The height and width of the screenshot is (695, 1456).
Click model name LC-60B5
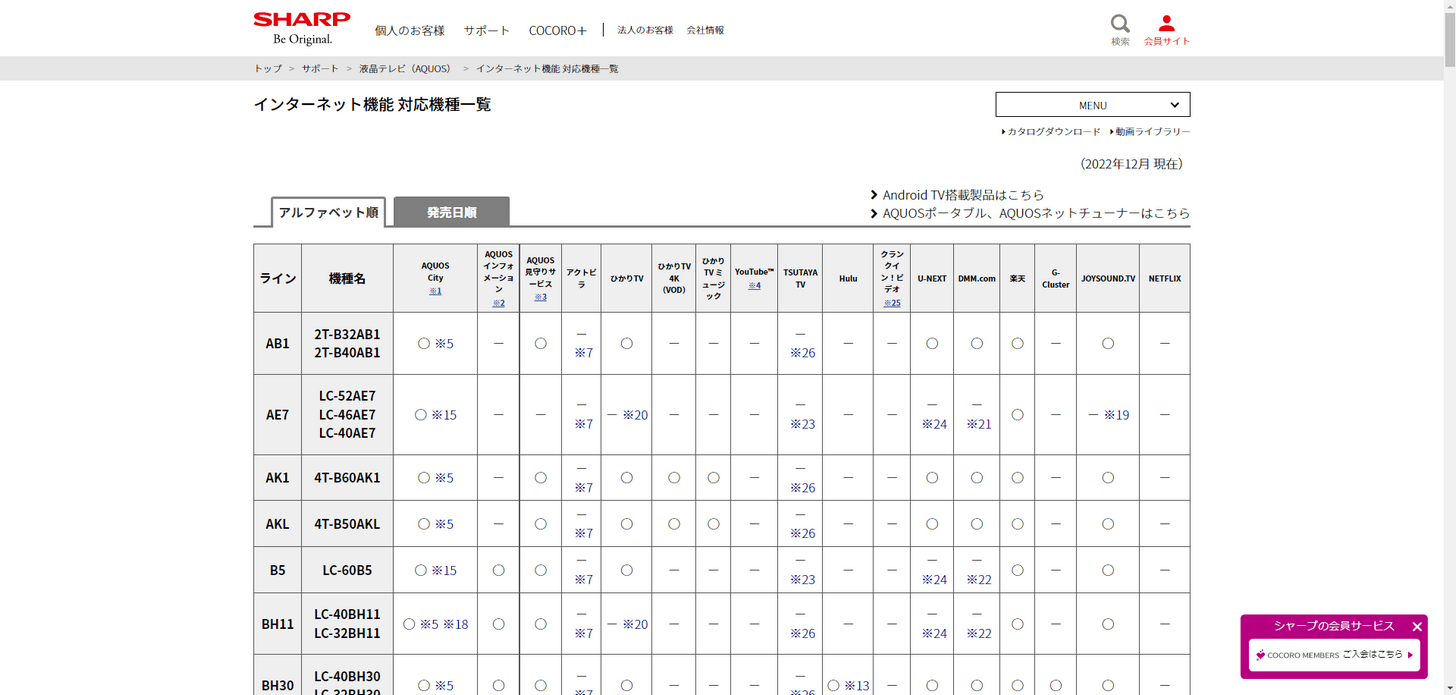point(347,570)
